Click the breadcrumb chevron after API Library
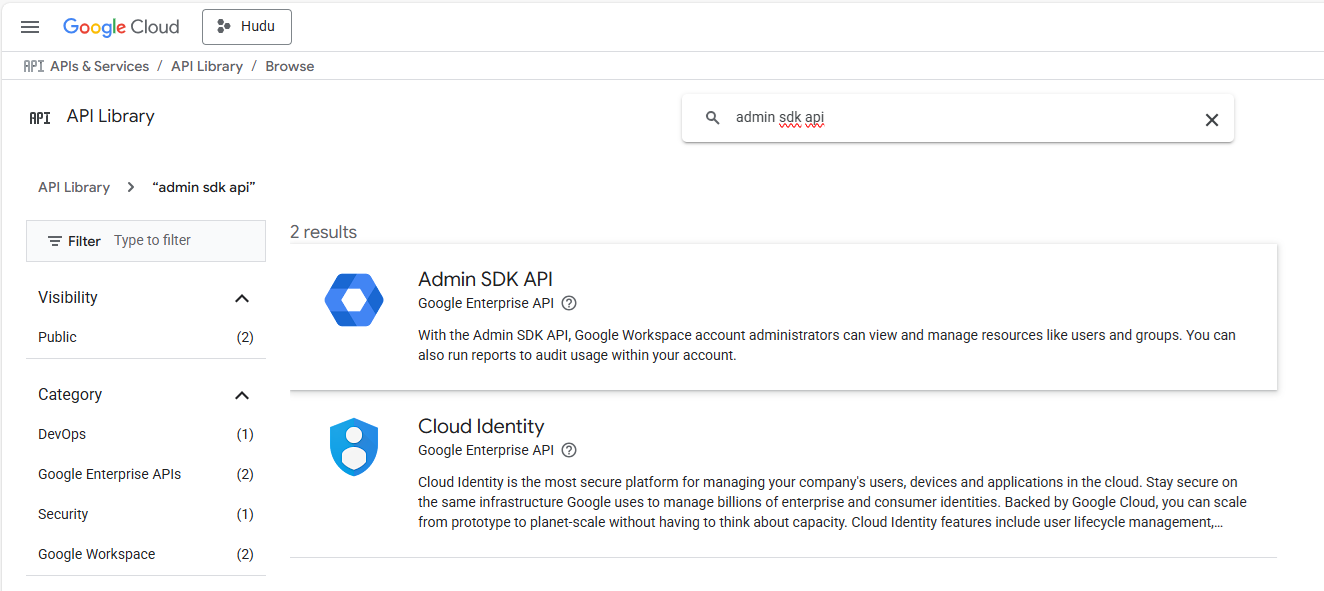1324x591 pixels. point(131,187)
